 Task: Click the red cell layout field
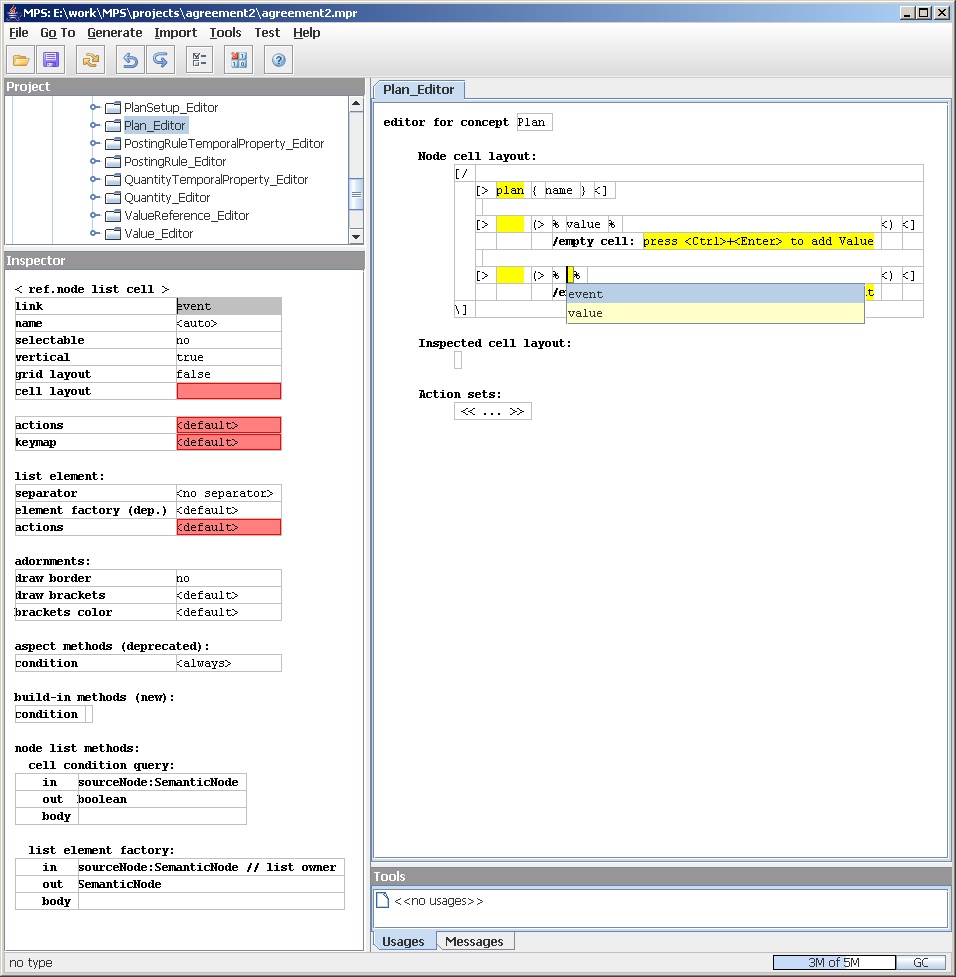coord(228,391)
